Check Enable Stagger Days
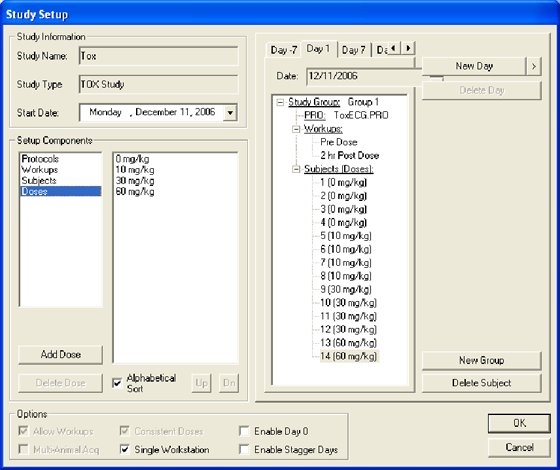Screen dimensions: 560x470 coord(244,449)
